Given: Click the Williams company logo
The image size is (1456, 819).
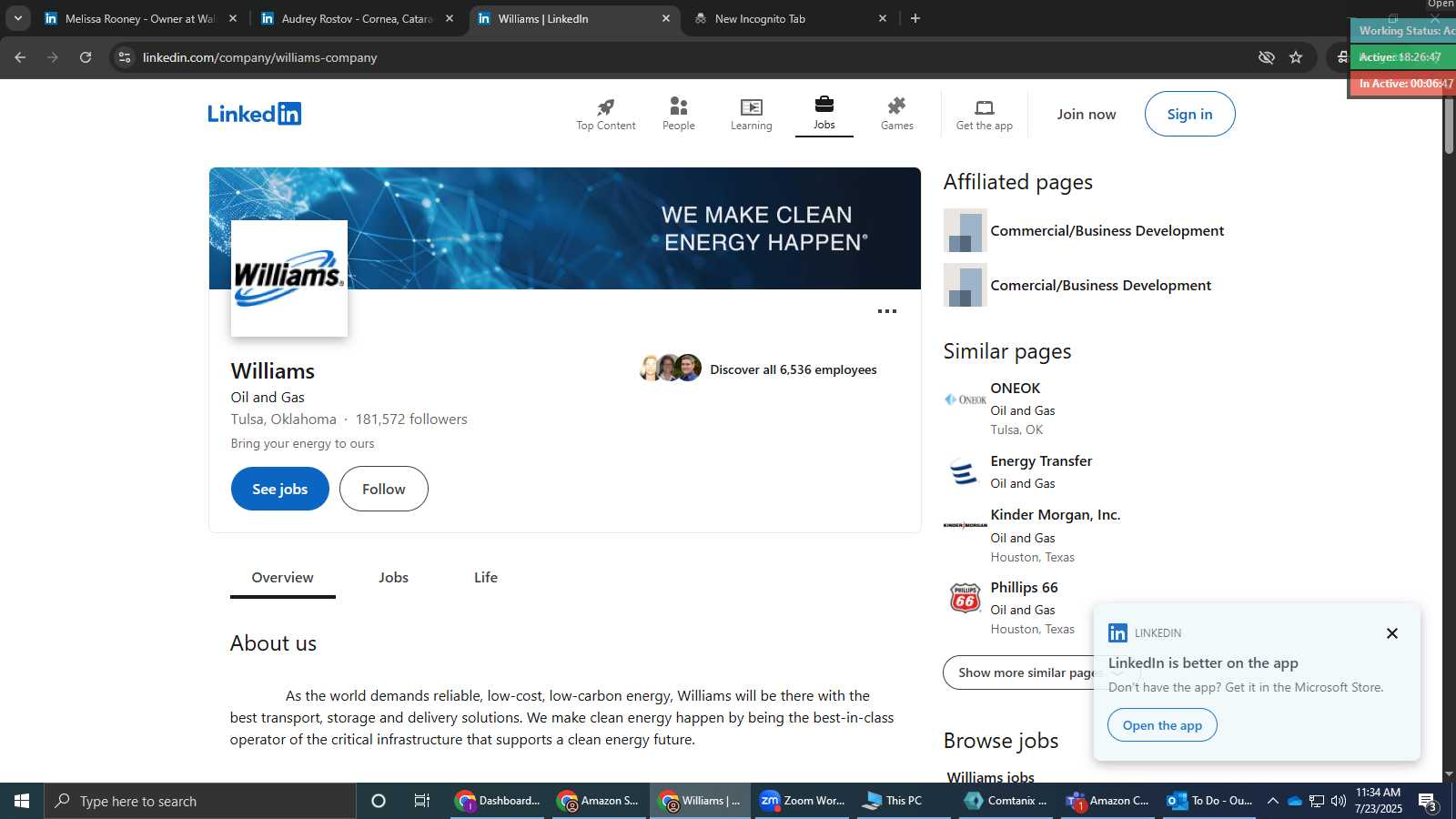Looking at the screenshot, I should point(289,278).
